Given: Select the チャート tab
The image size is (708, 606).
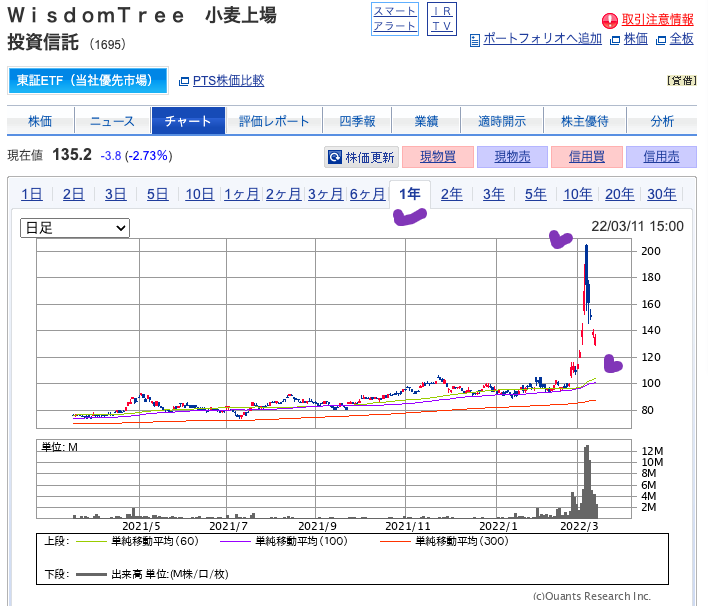Looking at the screenshot, I should point(188,121).
